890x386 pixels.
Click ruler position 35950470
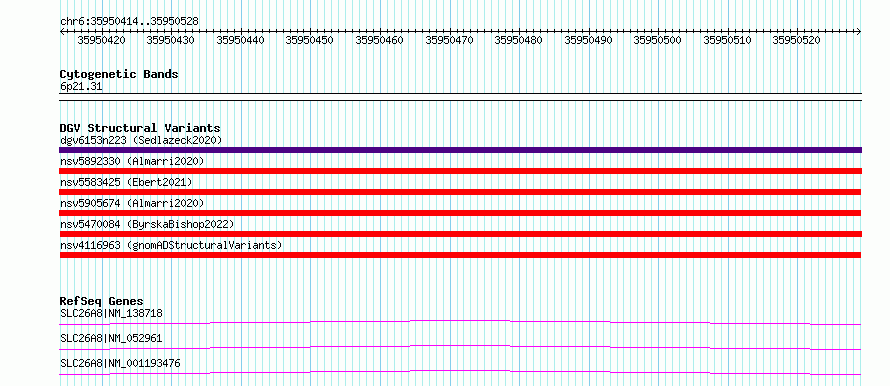449,40
